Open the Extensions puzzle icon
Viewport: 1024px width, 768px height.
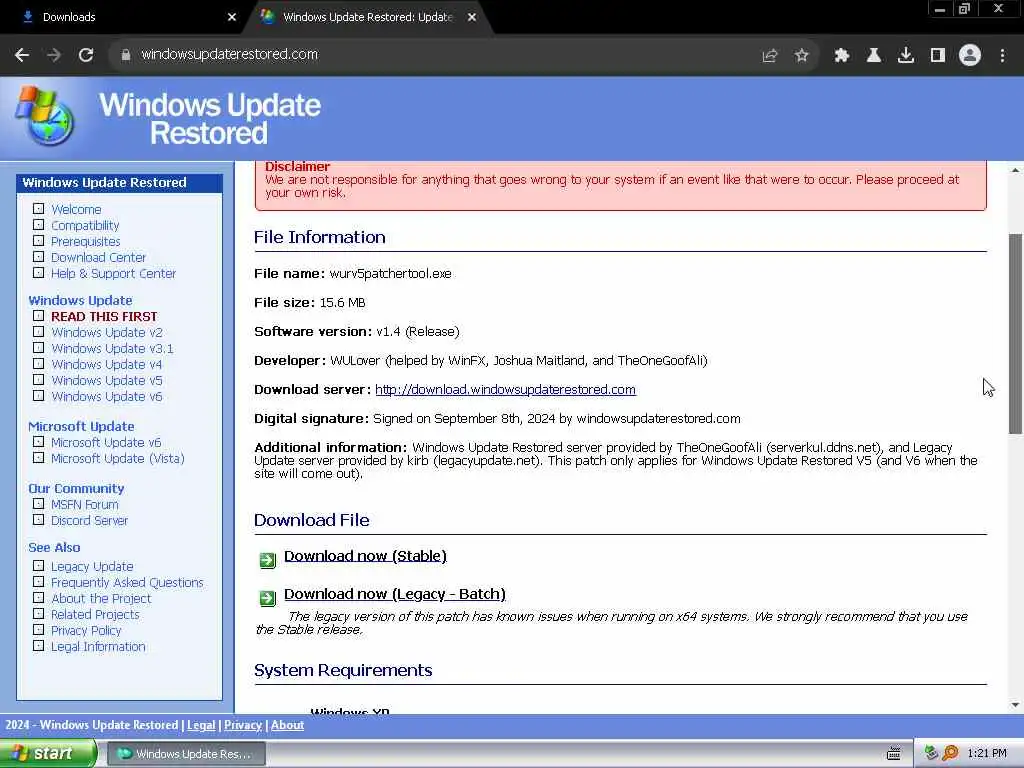coord(842,56)
